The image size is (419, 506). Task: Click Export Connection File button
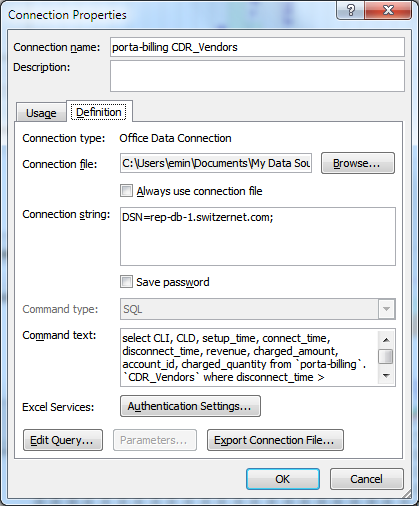point(275,440)
